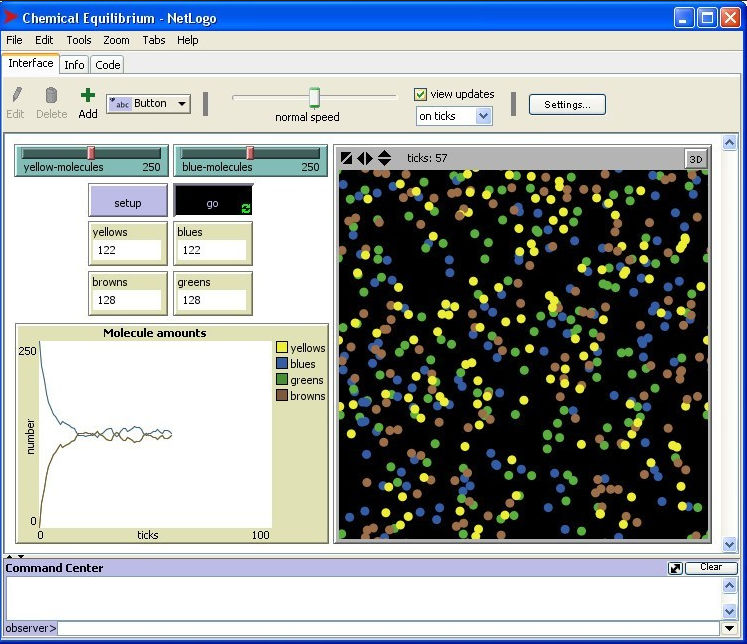Viewport: 747px width, 644px height.
Task: Click the plot x-axis max value 100
Action: click(261, 535)
